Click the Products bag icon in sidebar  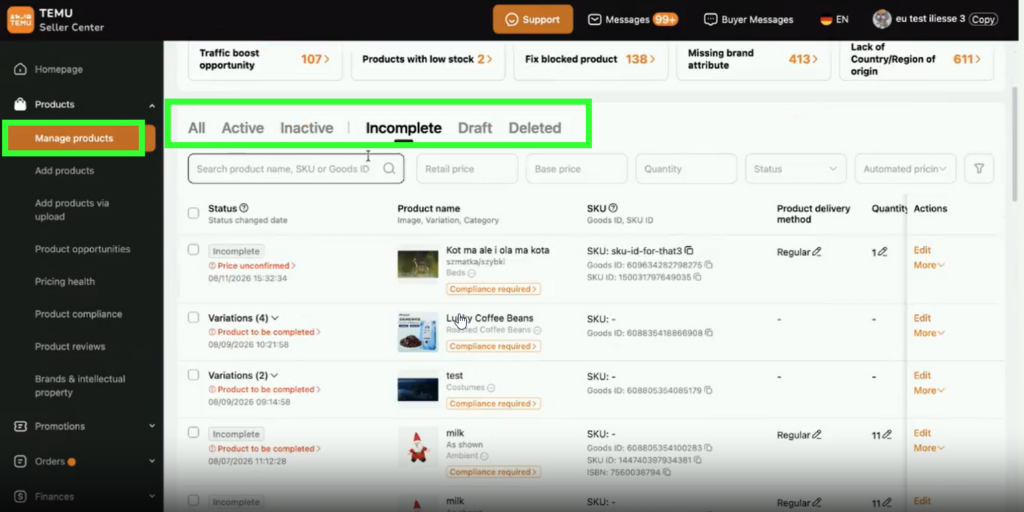(20, 104)
